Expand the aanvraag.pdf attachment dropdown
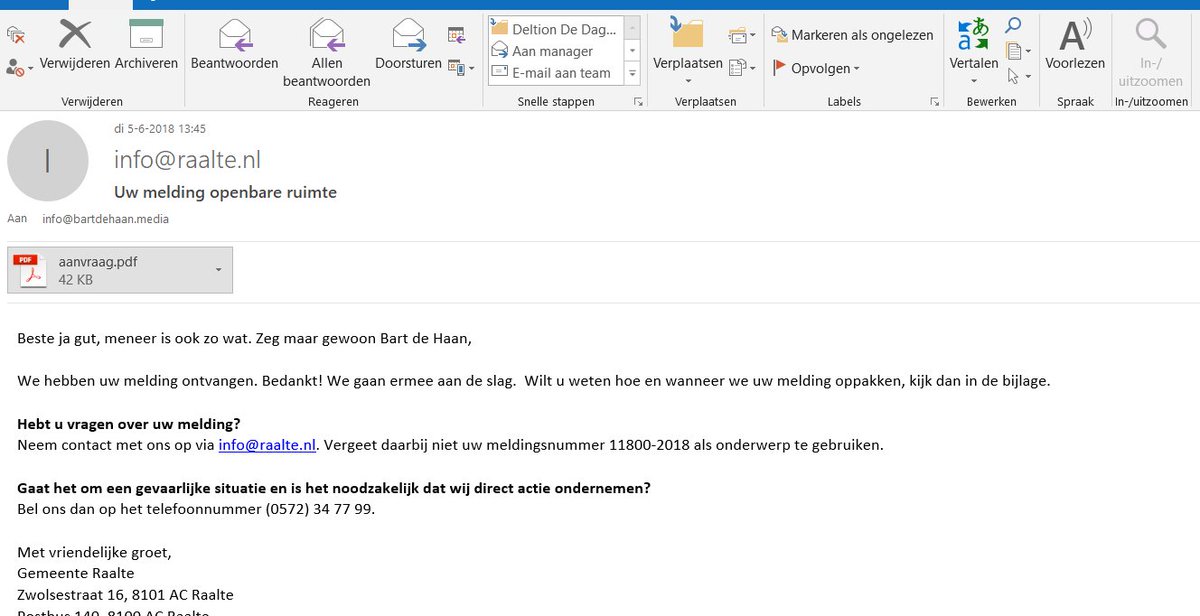Screen dimensions: 1200x616 pyautogui.click(x=218, y=270)
